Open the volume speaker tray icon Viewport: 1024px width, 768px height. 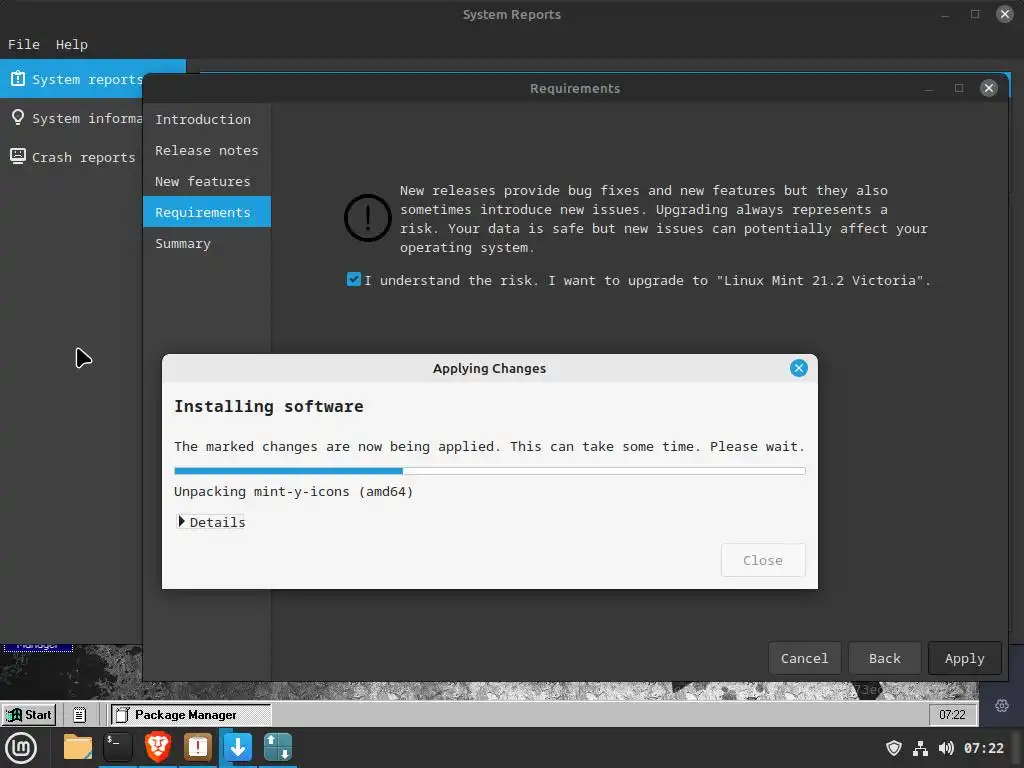coord(946,748)
